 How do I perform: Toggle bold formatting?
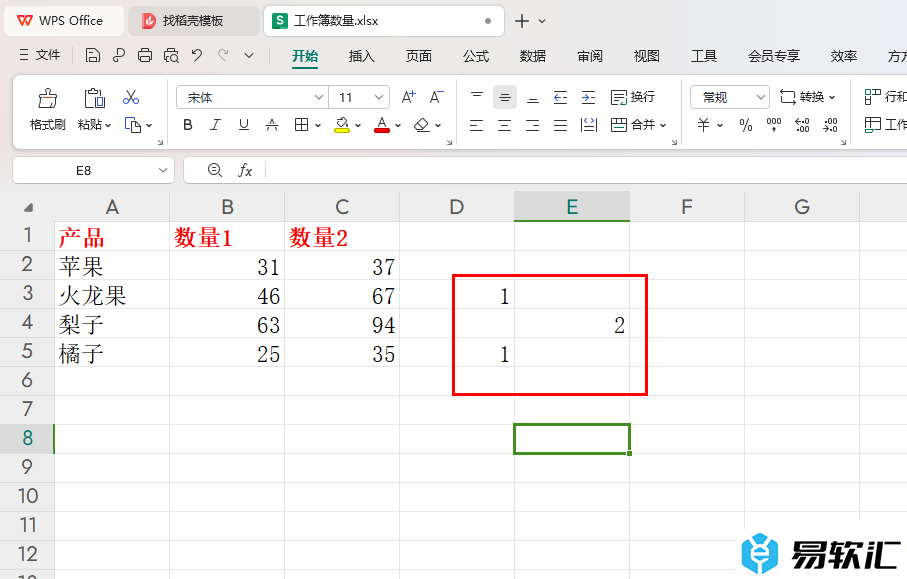click(187, 125)
